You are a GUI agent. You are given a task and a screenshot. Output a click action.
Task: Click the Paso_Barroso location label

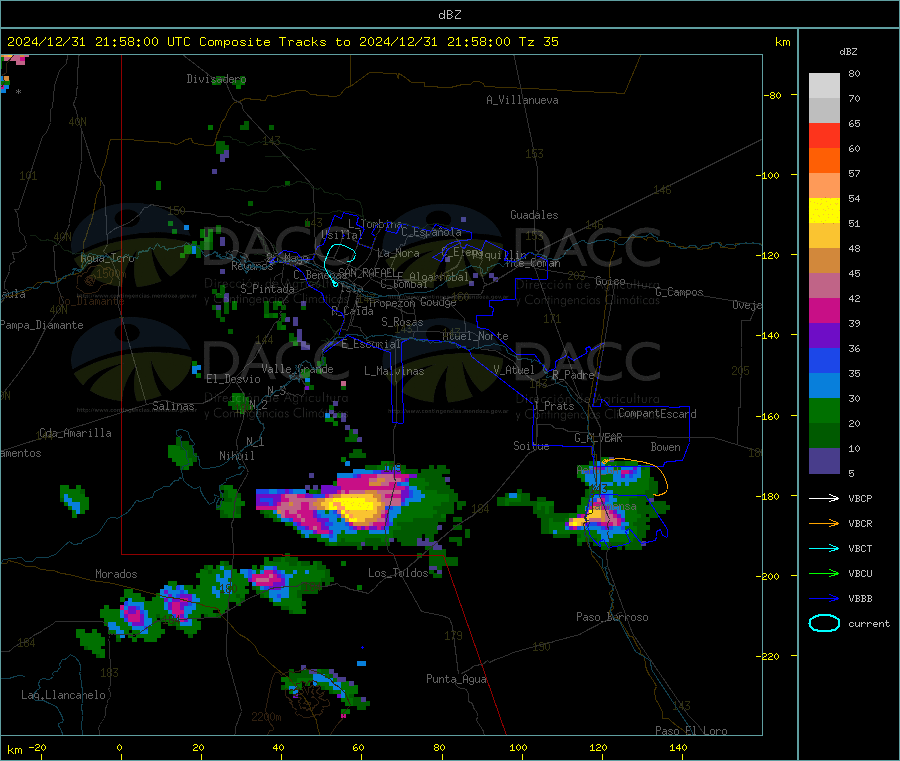pos(612,617)
